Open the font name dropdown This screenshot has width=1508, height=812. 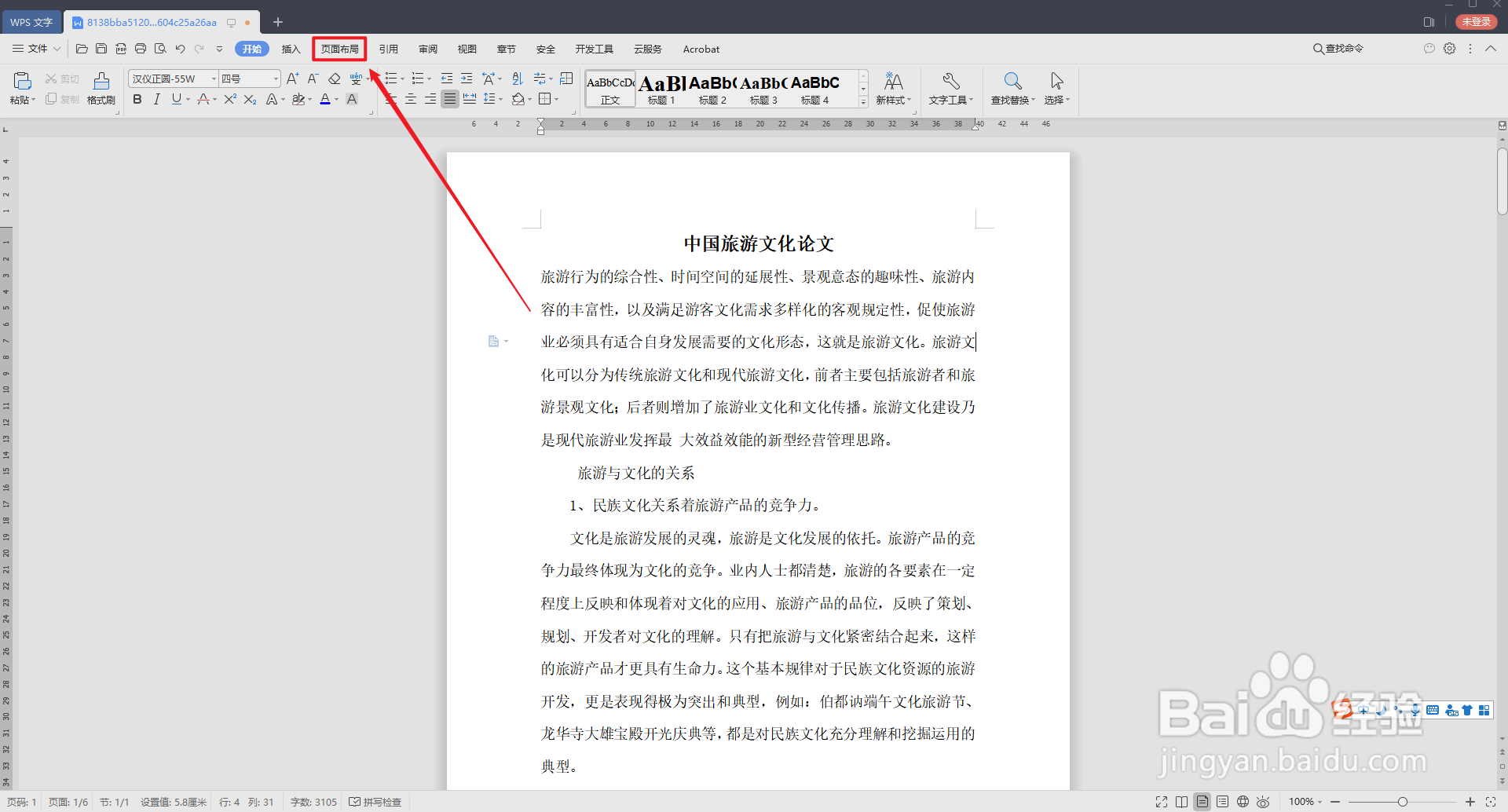[x=214, y=79]
